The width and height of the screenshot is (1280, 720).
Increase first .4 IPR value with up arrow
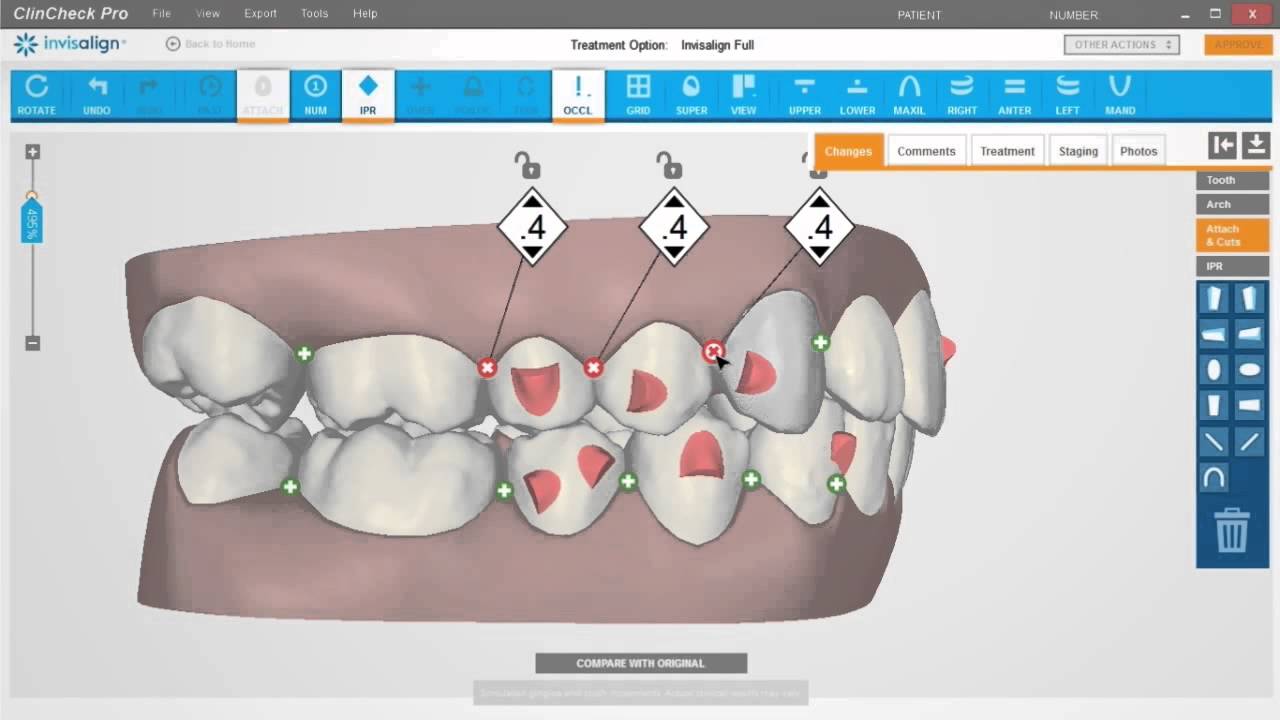[532, 201]
